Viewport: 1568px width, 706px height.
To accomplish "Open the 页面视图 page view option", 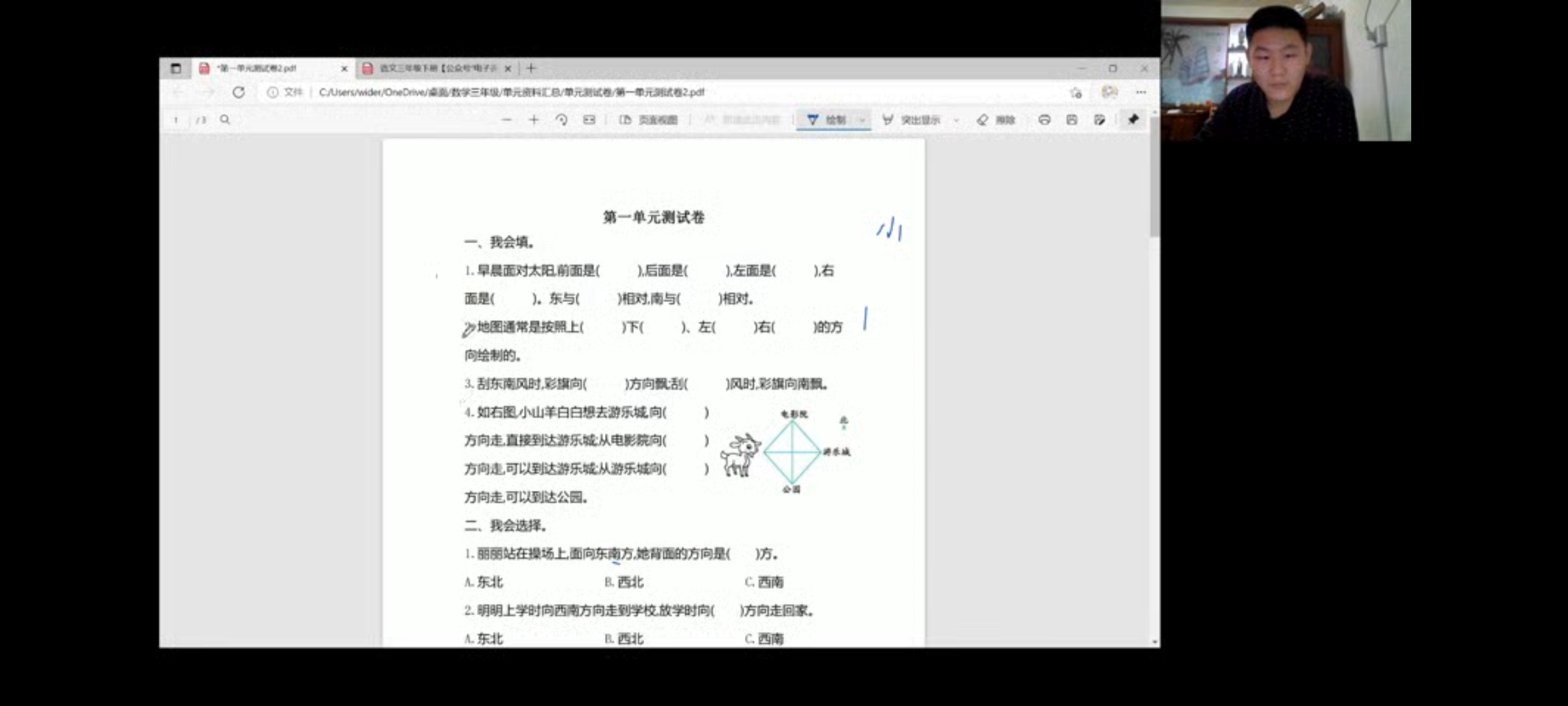I will pyautogui.click(x=649, y=120).
